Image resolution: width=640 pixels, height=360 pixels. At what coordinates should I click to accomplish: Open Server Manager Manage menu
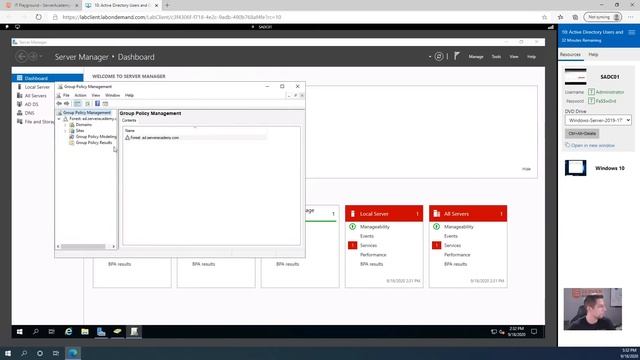pyautogui.click(x=476, y=57)
